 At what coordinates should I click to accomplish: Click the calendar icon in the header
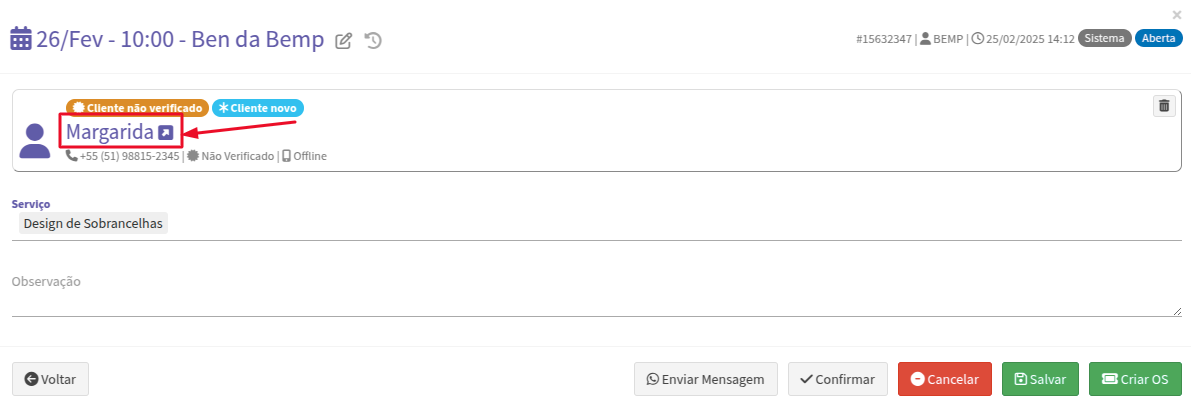coord(21,39)
